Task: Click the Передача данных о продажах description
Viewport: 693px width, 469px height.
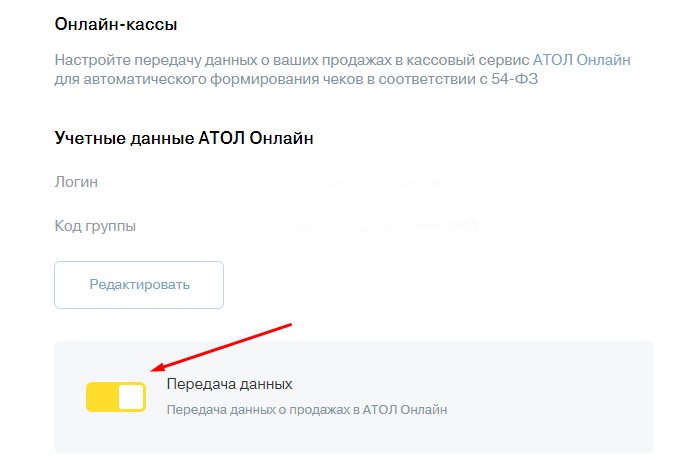Action: pos(307,410)
